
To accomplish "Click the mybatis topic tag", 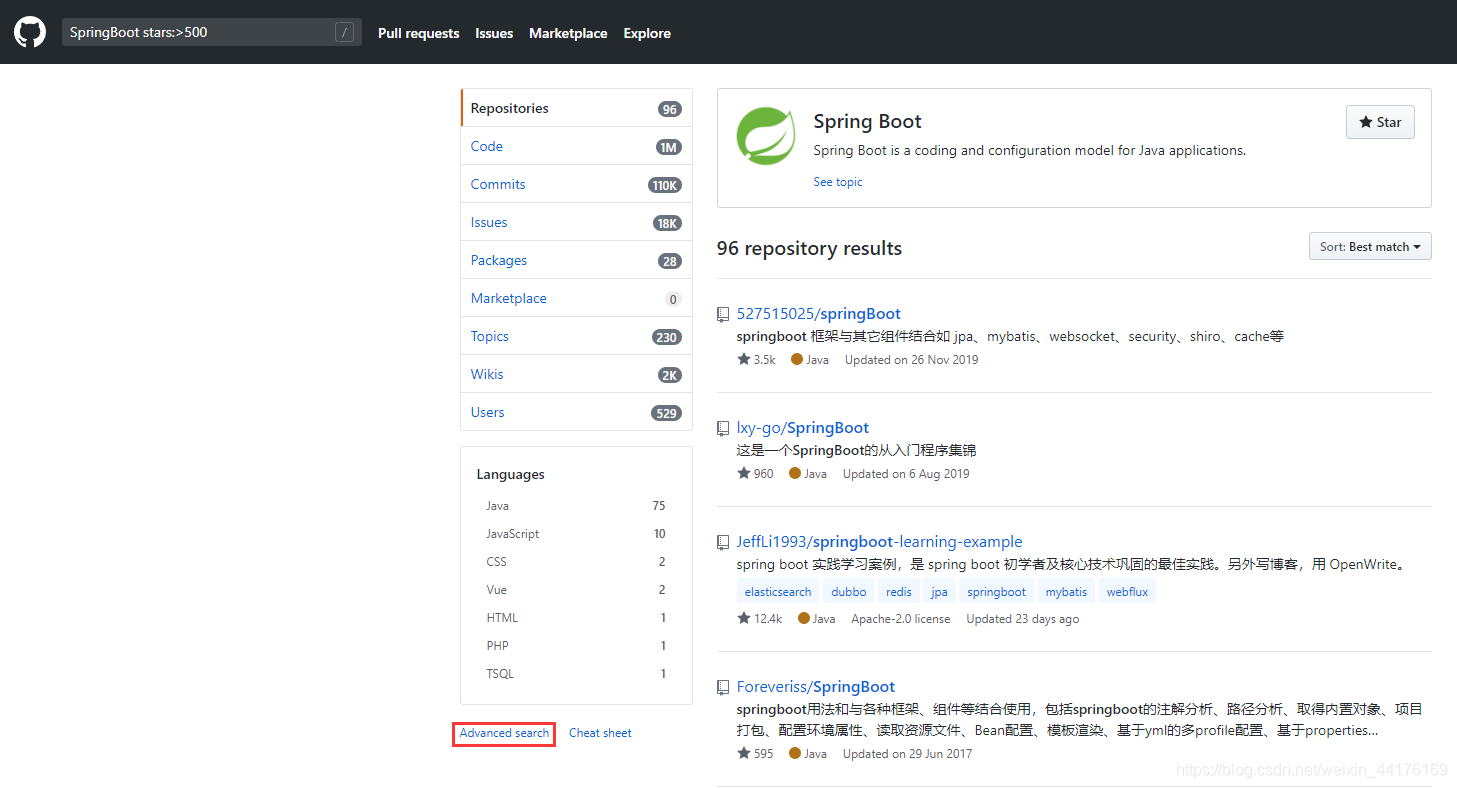I will 1066,592.
